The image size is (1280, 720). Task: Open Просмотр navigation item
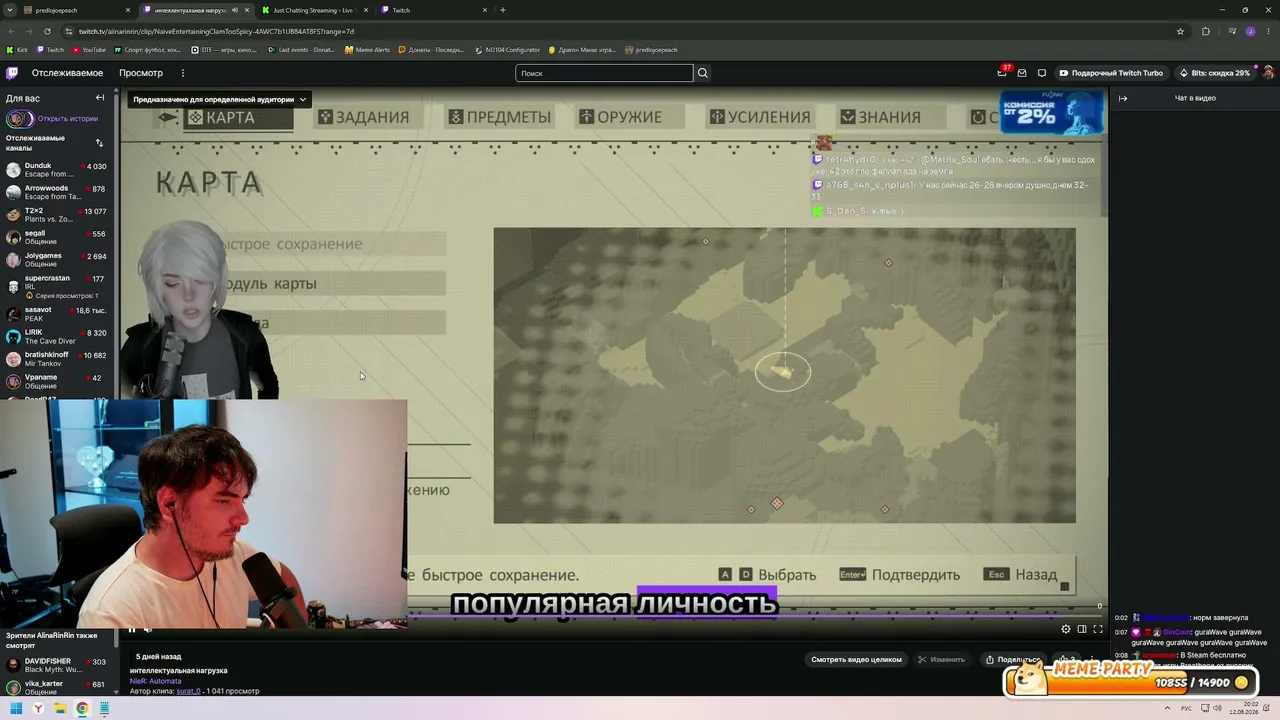pyautogui.click(x=141, y=73)
